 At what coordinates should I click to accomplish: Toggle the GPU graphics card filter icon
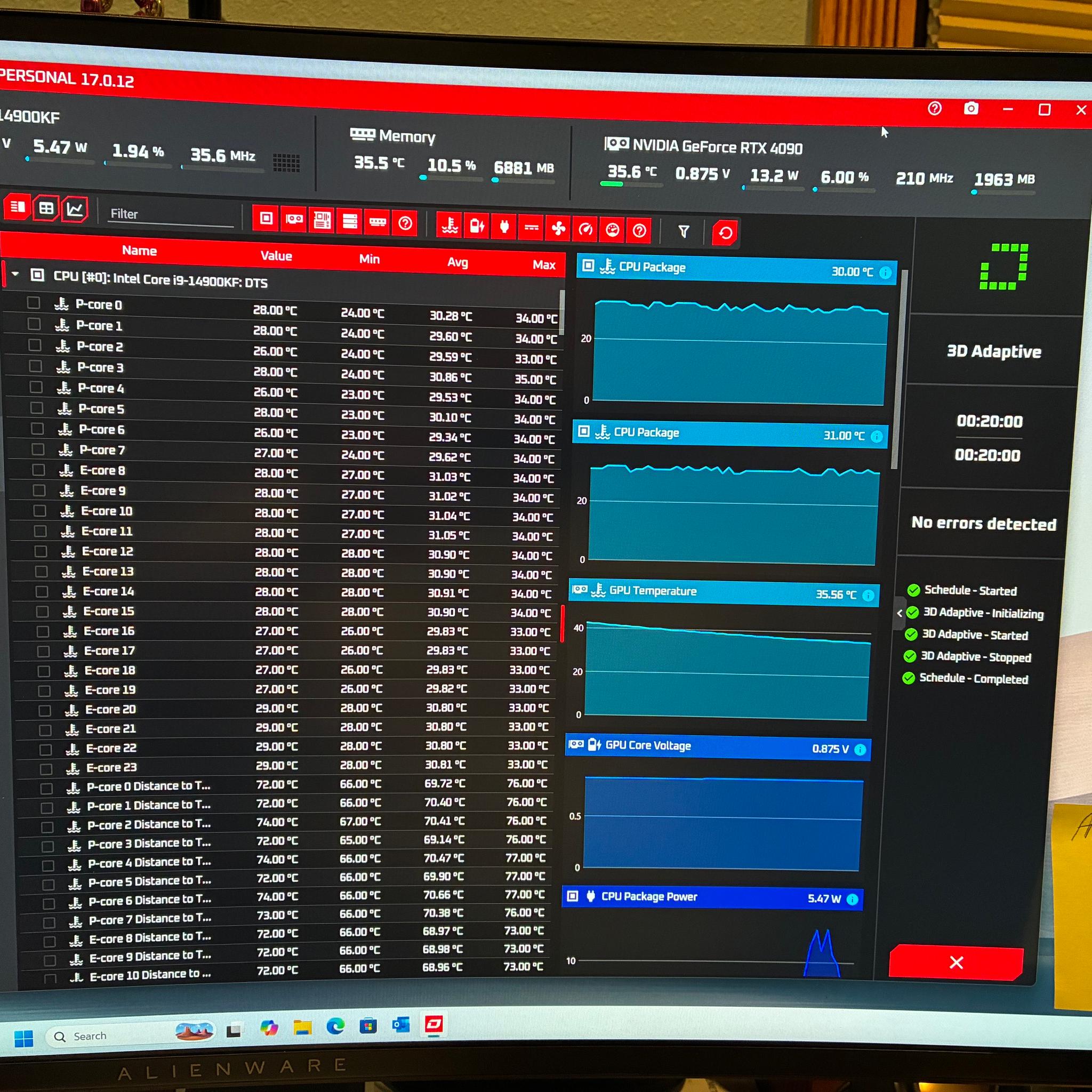(294, 219)
